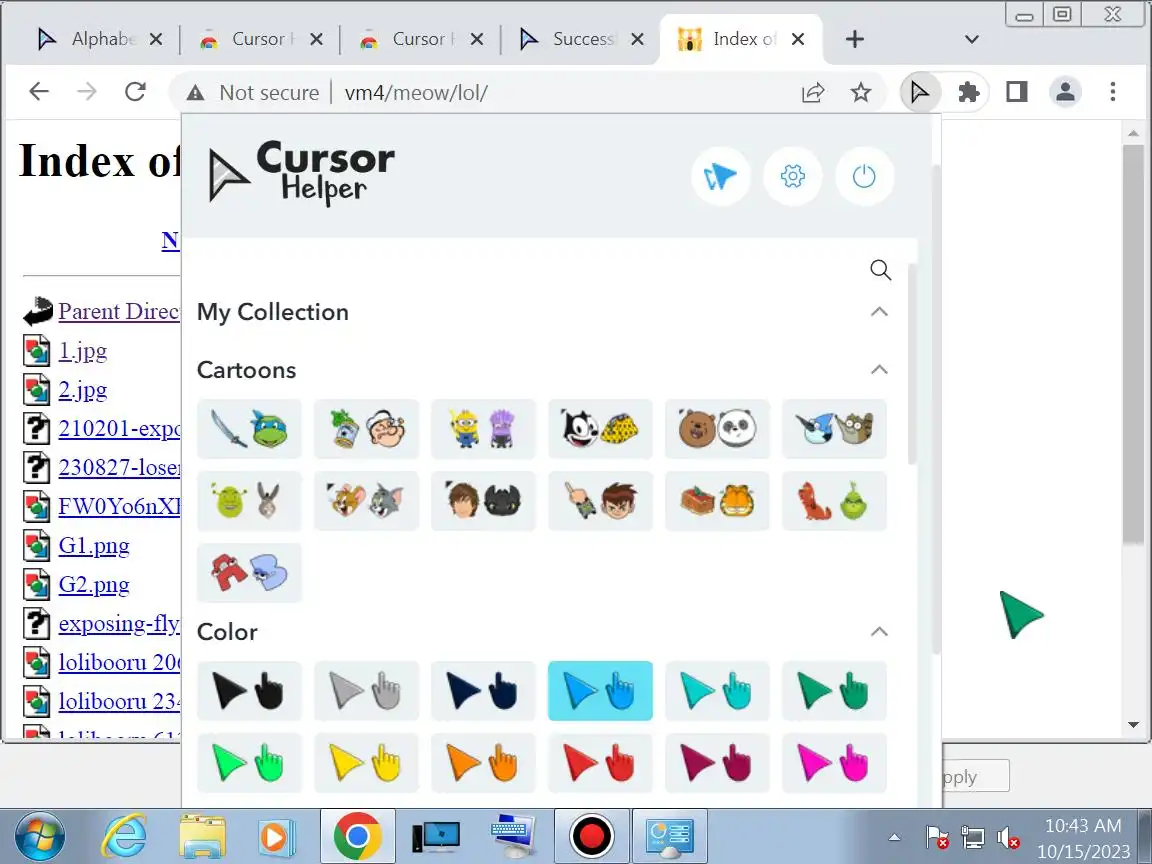Screen dimensions: 1152x864
Task: Select the Ninja Turtle cursor pack
Action: (249, 429)
